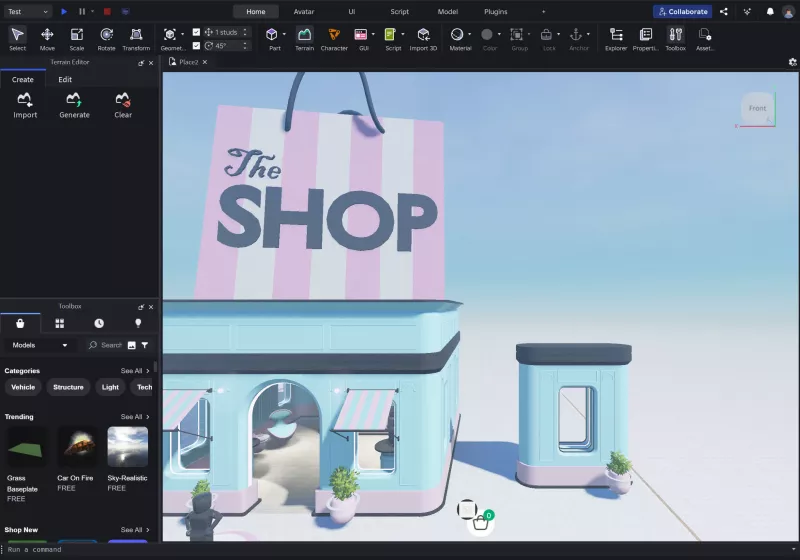
Task: Activate the Rotate tool
Action: [106, 38]
